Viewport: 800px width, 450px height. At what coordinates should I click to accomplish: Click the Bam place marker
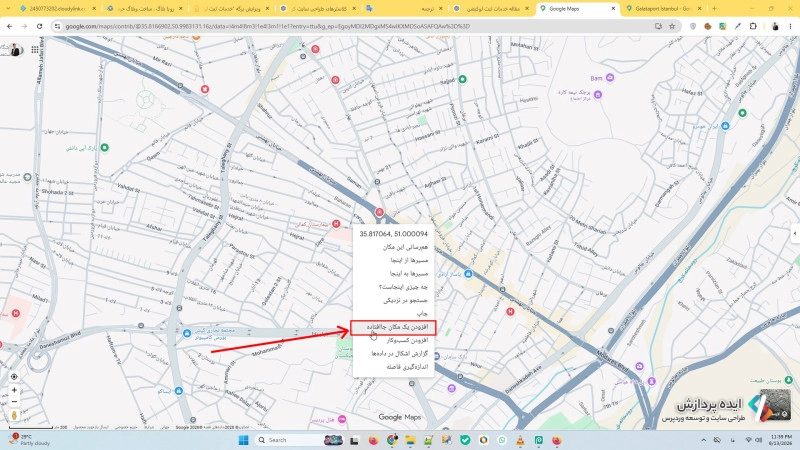tap(610, 78)
